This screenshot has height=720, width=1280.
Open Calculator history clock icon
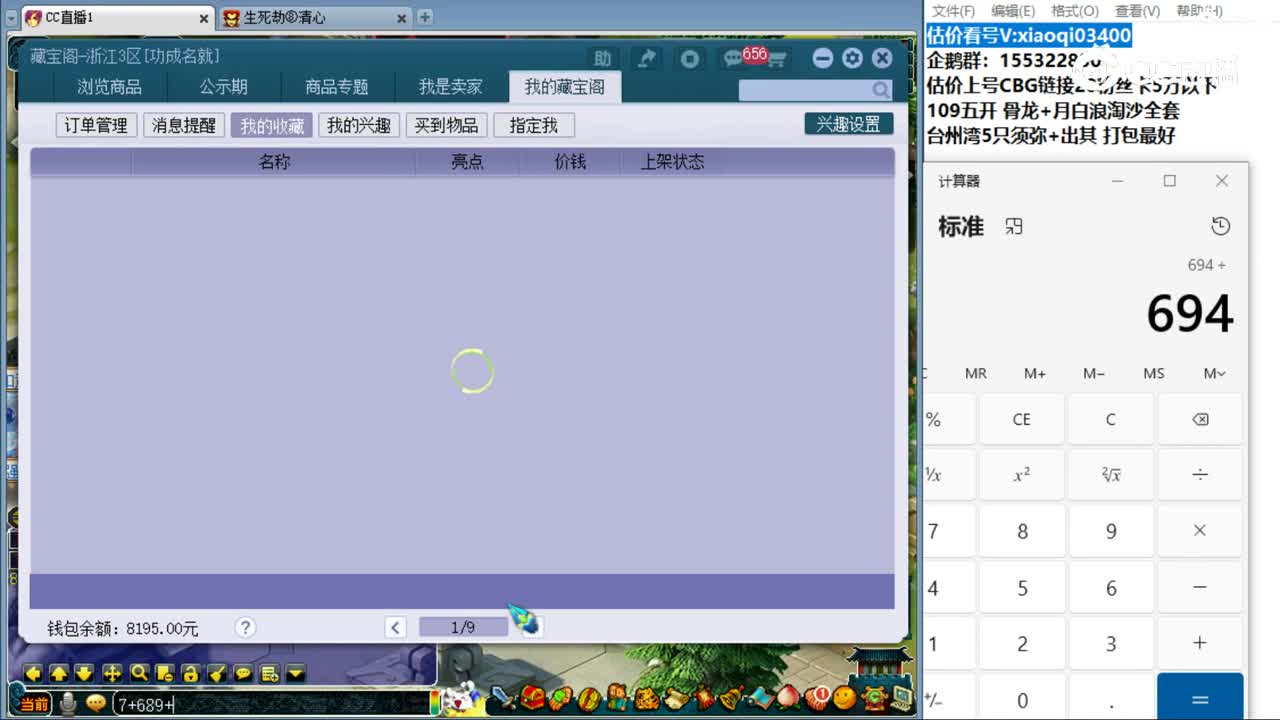(x=1220, y=226)
